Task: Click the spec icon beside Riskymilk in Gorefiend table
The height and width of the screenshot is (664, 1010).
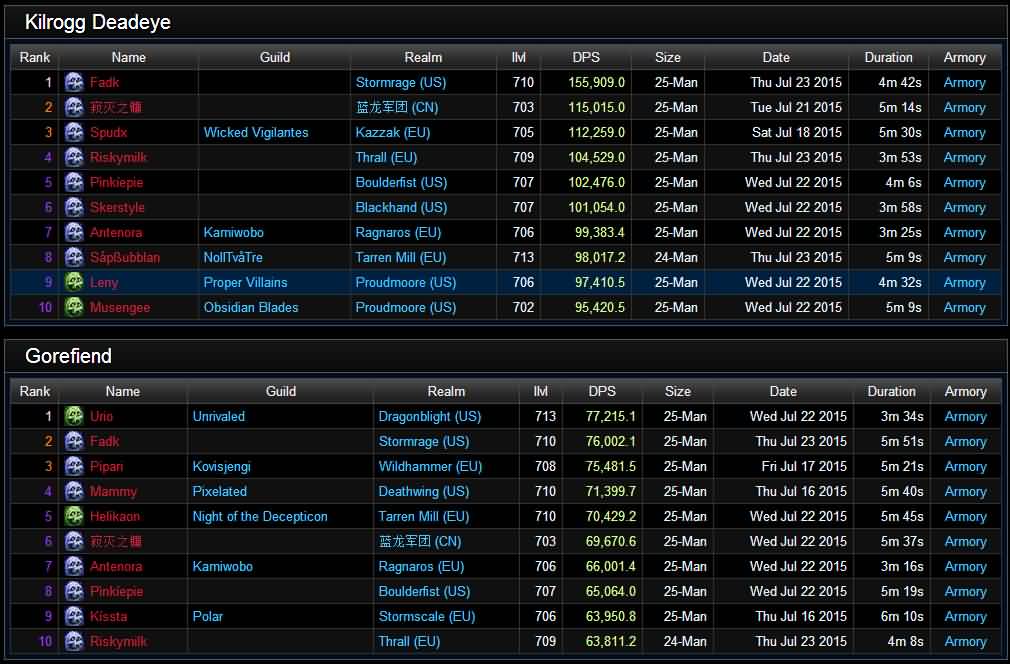Action: pyautogui.click(x=74, y=641)
